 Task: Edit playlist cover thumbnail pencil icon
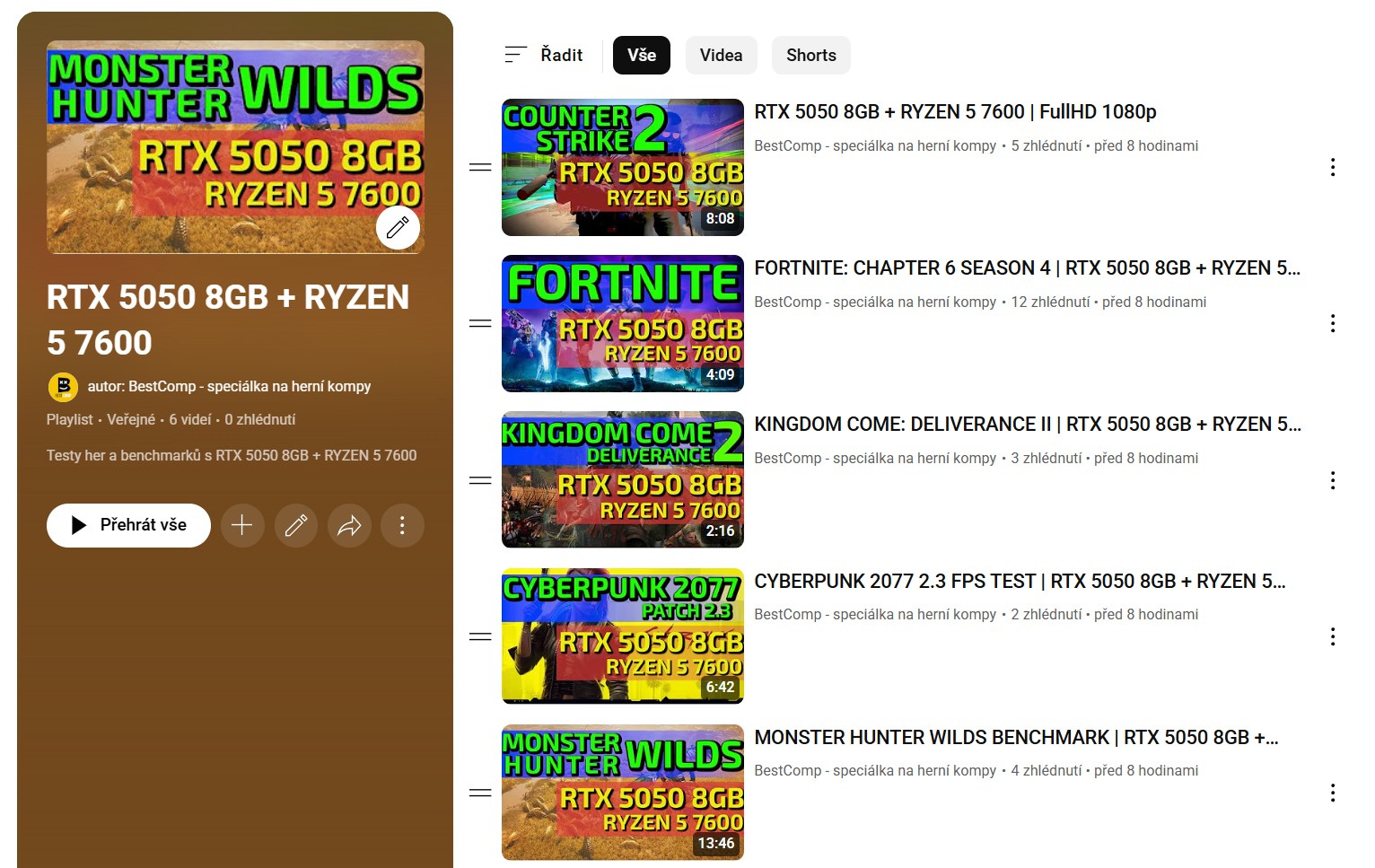point(398,227)
